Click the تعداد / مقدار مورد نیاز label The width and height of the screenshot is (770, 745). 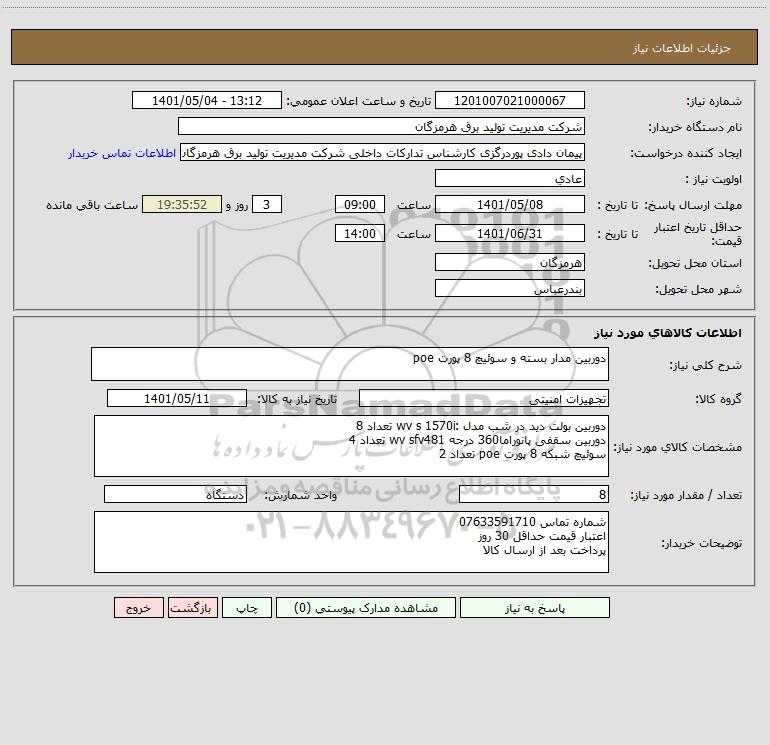[x=686, y=496]
